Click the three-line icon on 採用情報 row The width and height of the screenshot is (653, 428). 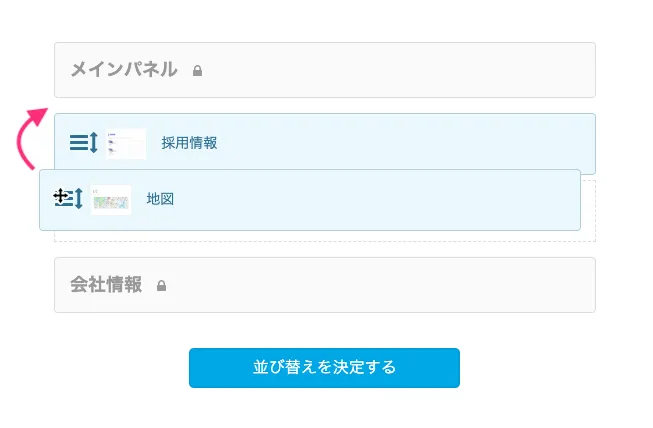point(78,143)
